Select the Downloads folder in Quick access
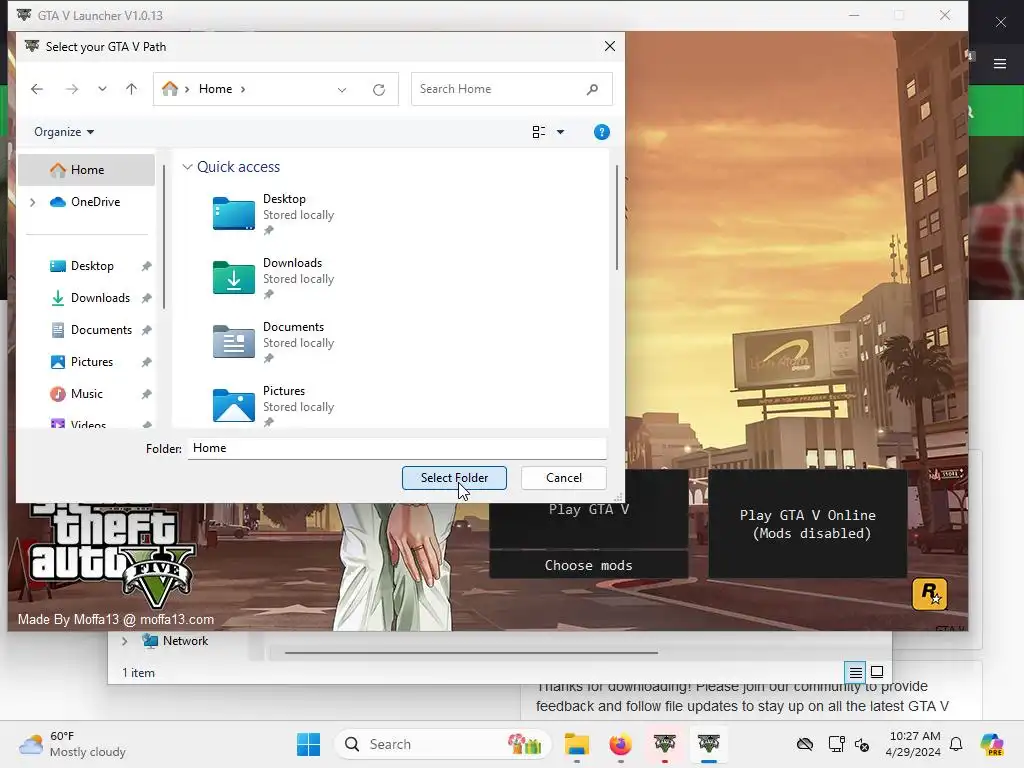The height and width of the screenshot is (768, 1024). tap(274, 277)
